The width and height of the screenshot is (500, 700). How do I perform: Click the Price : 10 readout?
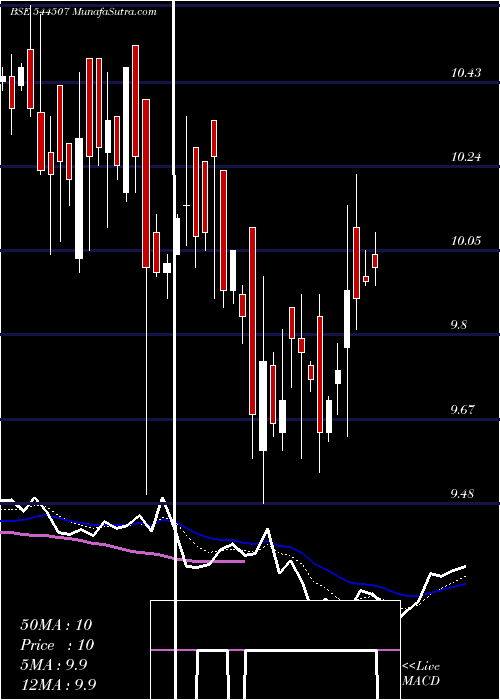(x=57, y=645)
